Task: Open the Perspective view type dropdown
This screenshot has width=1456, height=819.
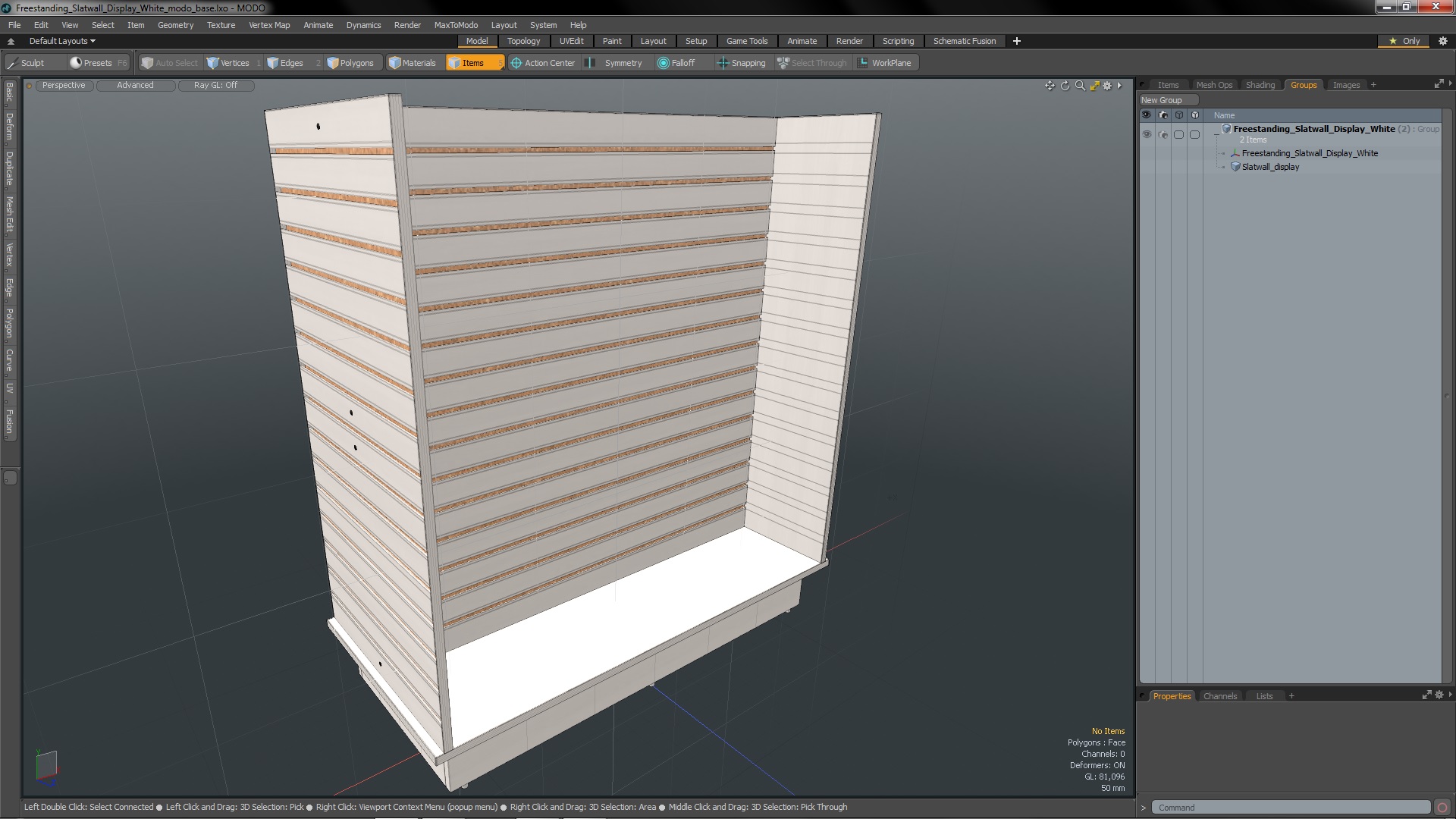Action: click(64, 85)
